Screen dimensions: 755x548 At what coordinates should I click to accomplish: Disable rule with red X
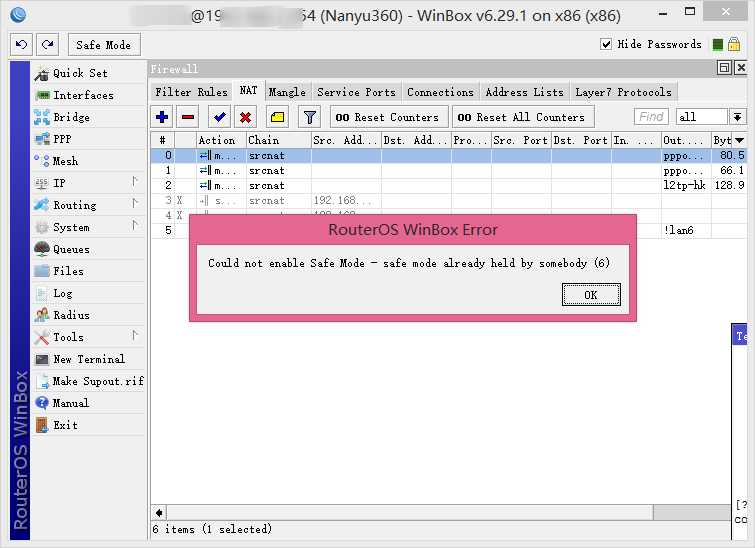tap(246, 117)
